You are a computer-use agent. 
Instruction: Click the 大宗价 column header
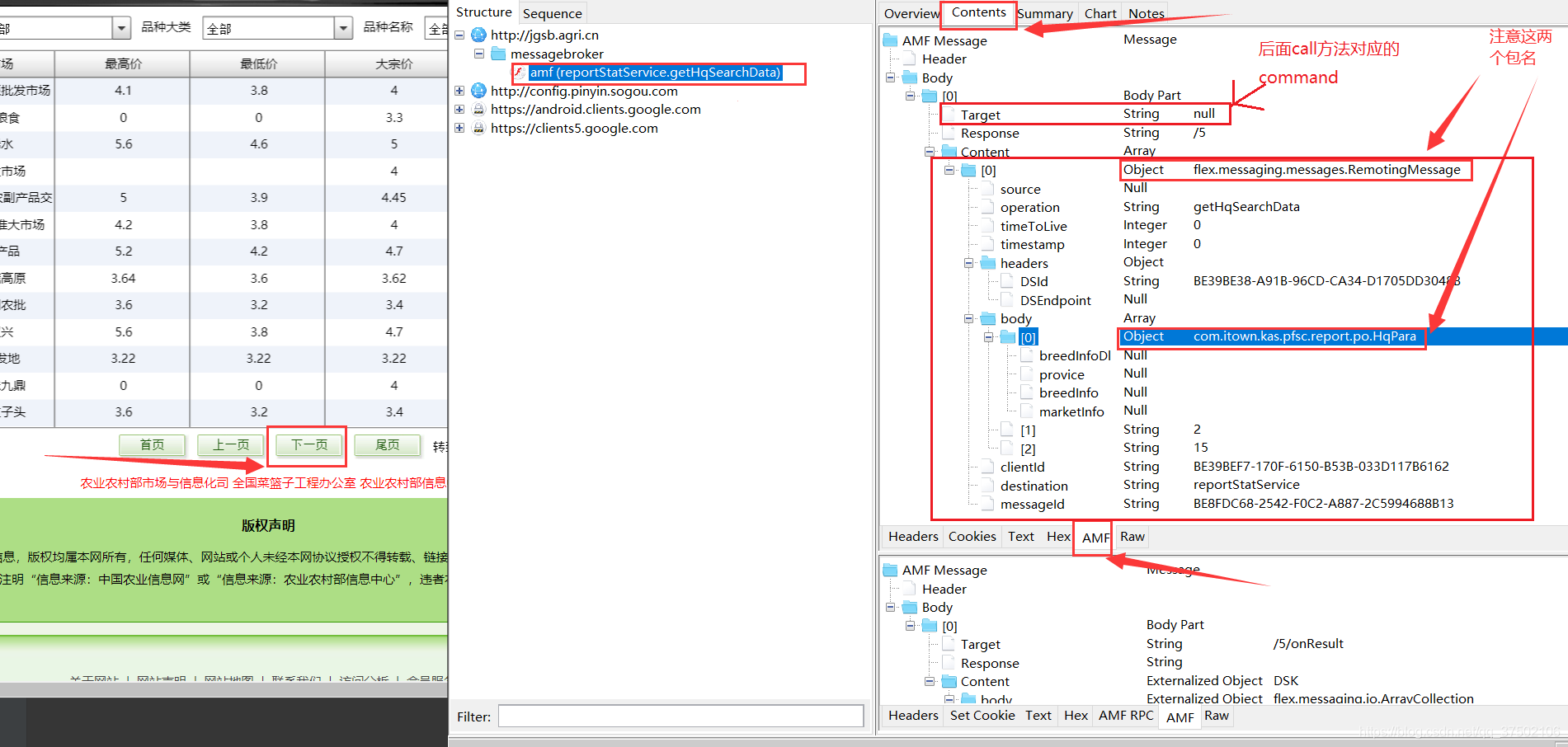click(x=393, y=63)
